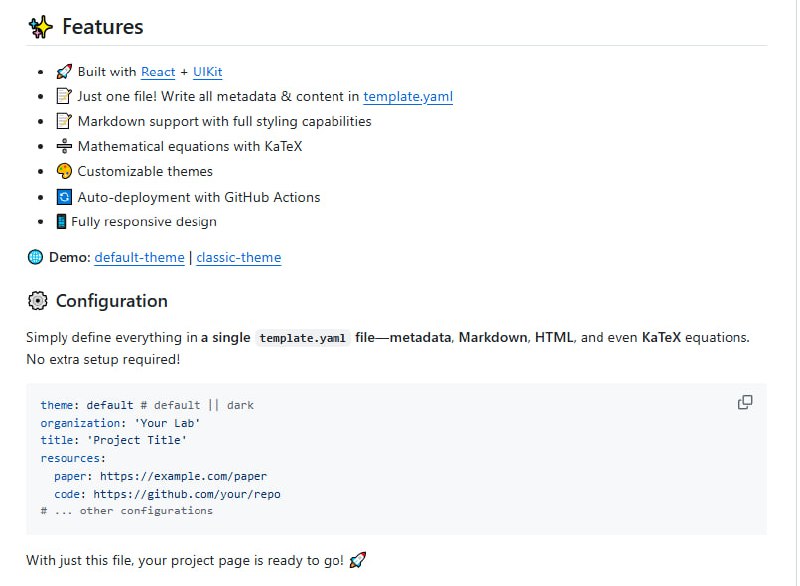The image size is (800, 586).
Task: Click the rocket emoji before "Built with"
Action: click(x=65, y=72)
